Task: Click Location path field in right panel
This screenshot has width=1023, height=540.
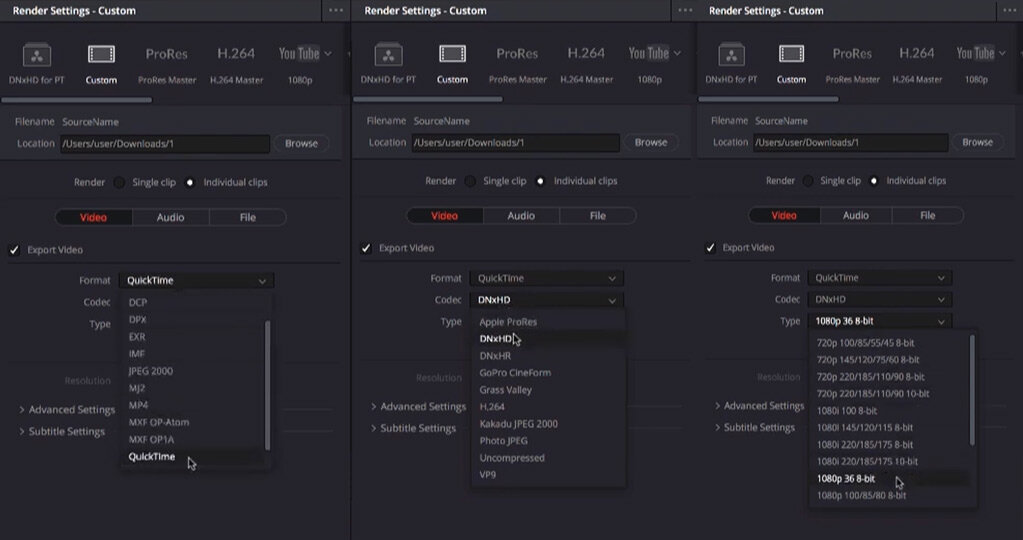Action: pyautogui.click(x=851, y=142)
